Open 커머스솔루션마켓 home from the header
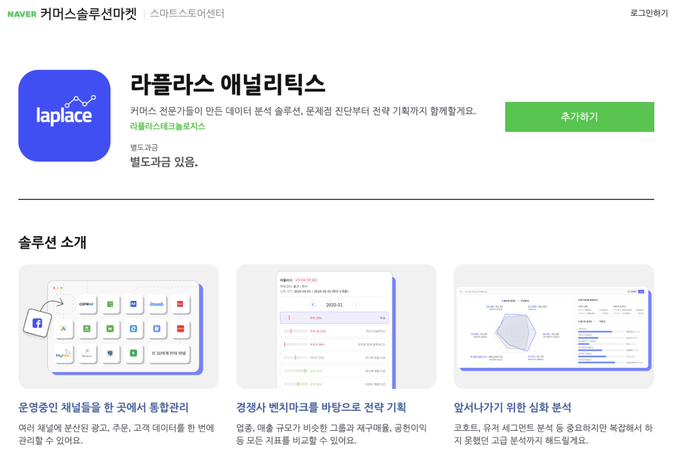Screen dimensions: 680x464 point(88,14)
